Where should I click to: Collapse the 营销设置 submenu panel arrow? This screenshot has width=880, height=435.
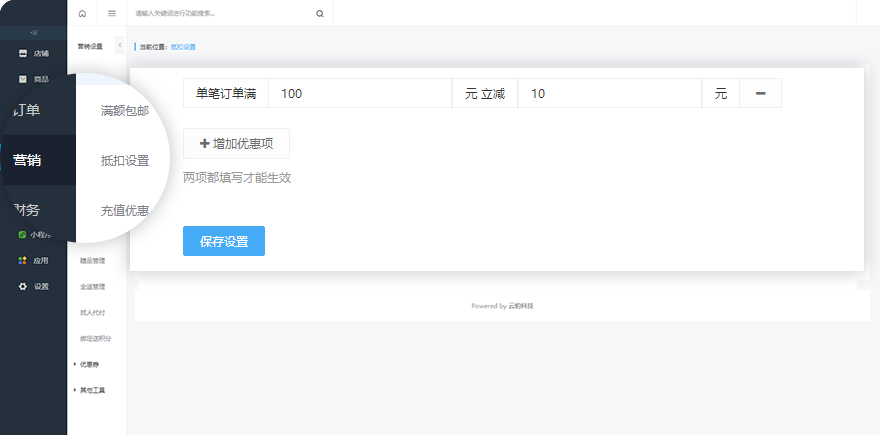120,45
